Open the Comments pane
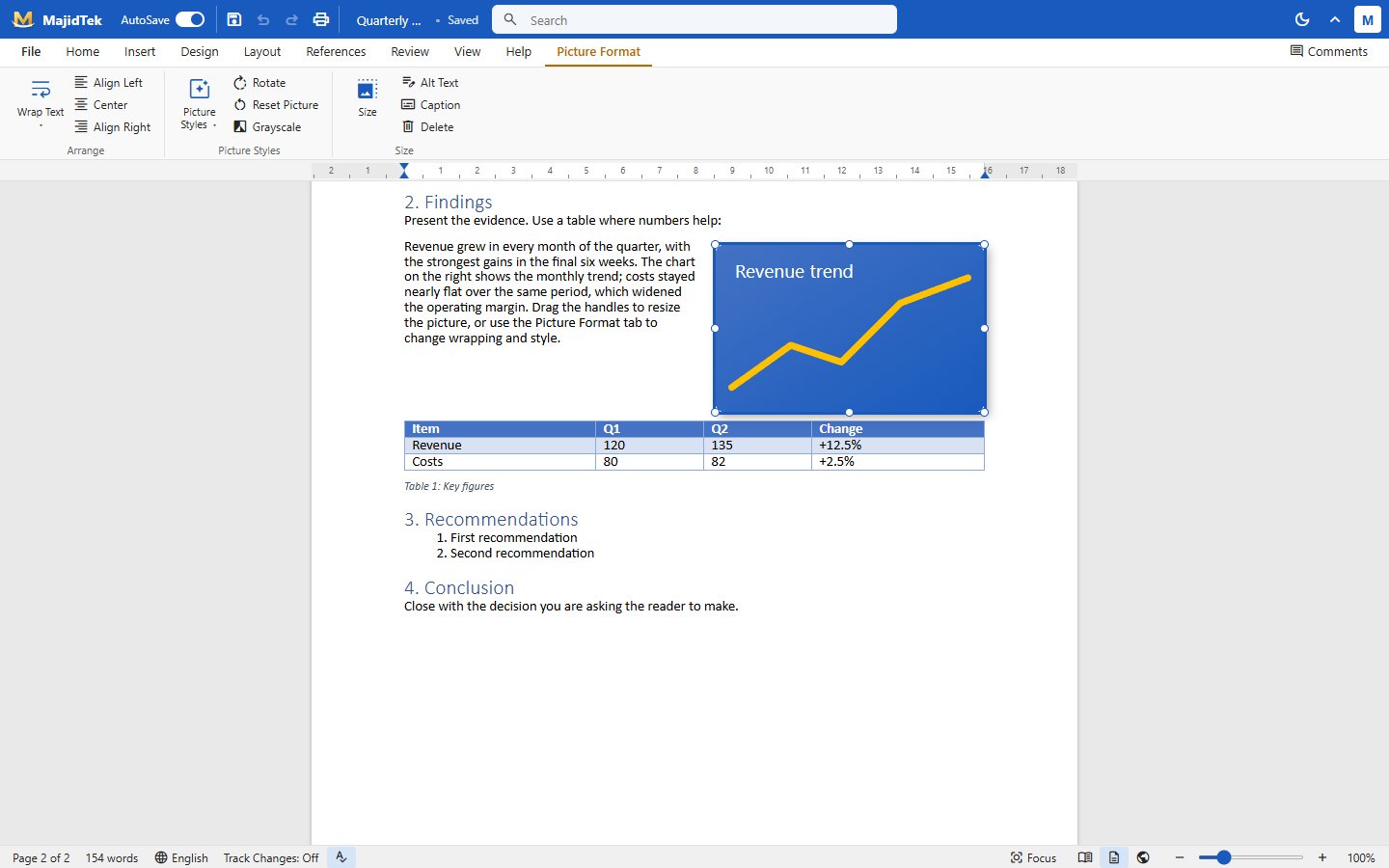 tap(1328, 52)
